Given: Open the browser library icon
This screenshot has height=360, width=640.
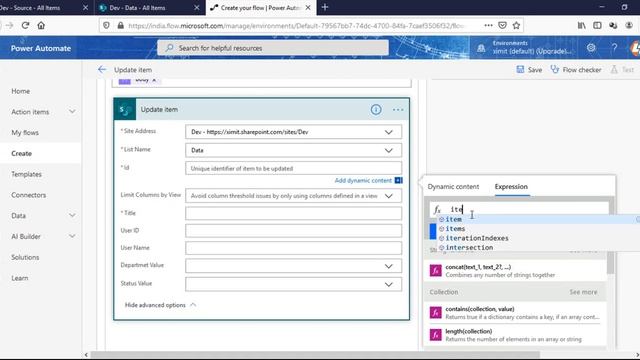Looking at the screenshot, I should tap(582, 25).
